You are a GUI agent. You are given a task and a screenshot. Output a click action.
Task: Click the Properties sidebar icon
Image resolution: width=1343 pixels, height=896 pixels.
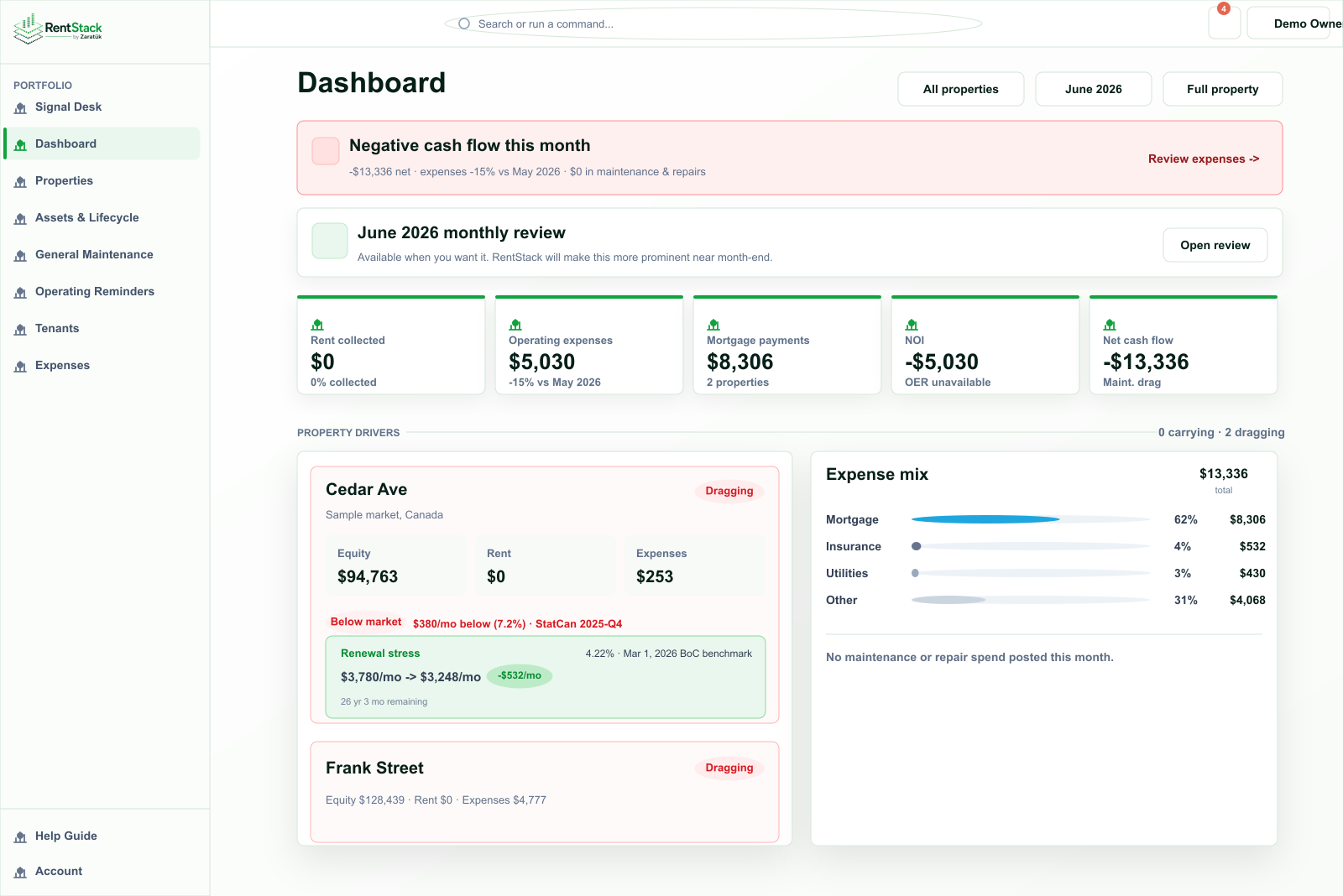tap(20, 181)
